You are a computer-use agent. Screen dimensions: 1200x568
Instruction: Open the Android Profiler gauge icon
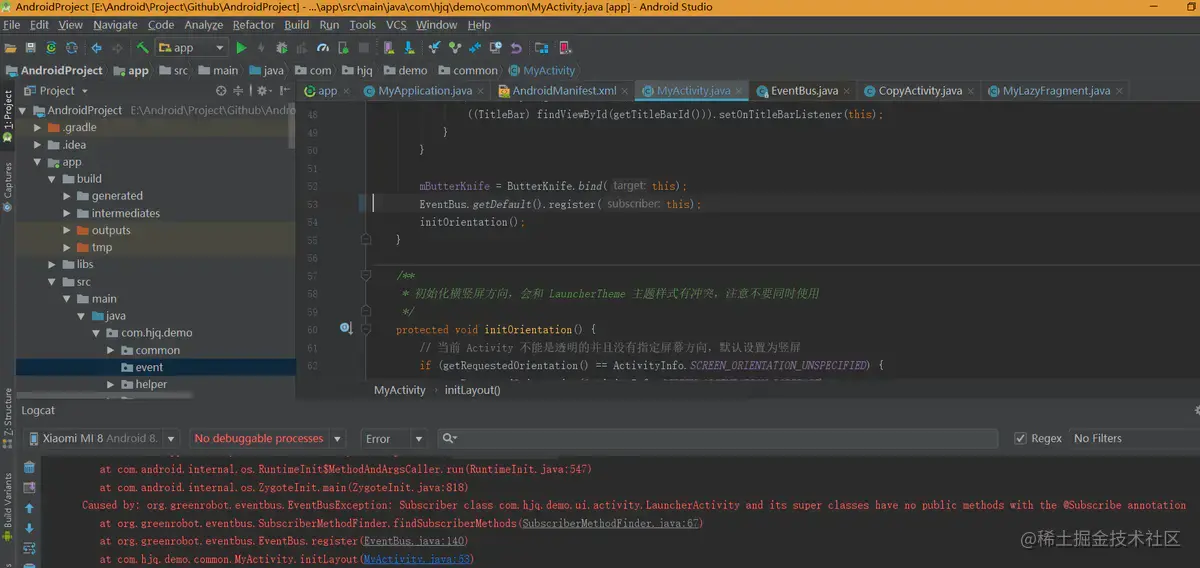[322, 47]
